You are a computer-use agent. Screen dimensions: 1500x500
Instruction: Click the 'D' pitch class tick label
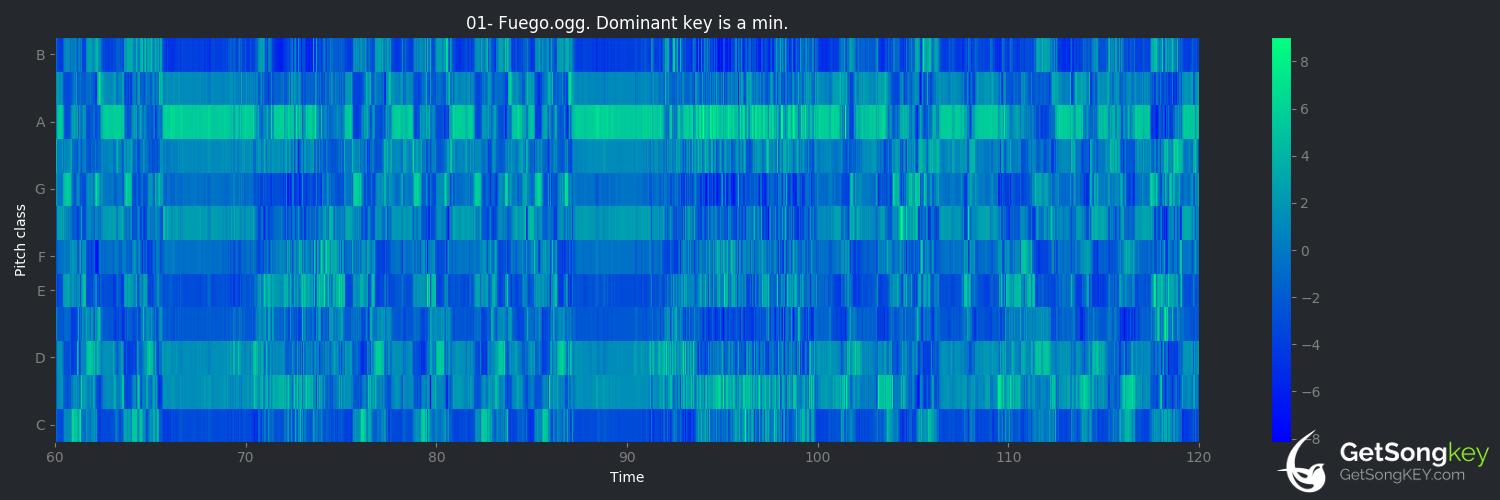(x=41, y=358)
